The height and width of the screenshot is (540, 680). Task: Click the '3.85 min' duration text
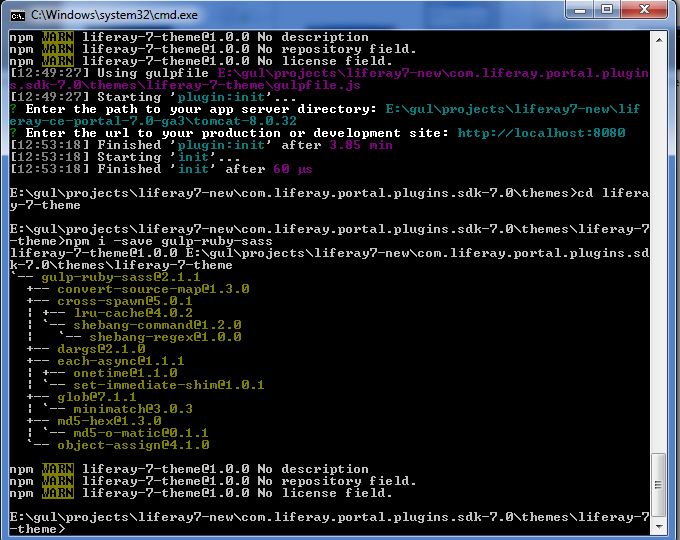click(361, 145)
